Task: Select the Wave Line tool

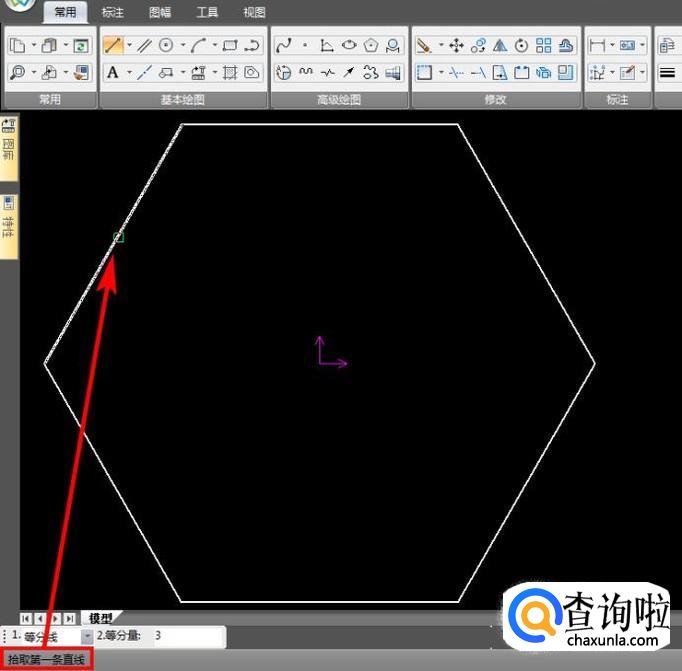Action: click(x=306, y=72)
